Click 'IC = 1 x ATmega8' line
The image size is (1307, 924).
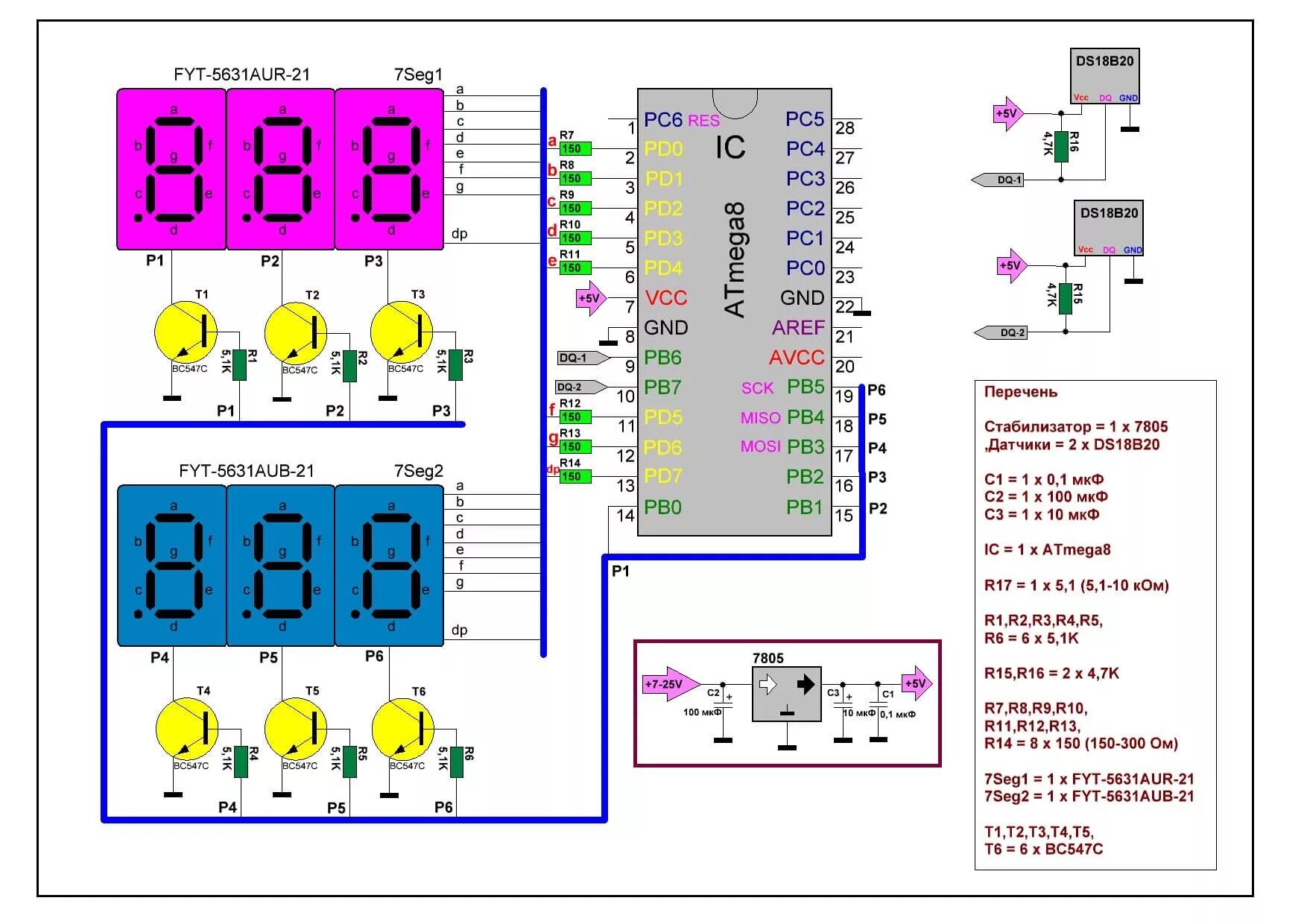1047,550
